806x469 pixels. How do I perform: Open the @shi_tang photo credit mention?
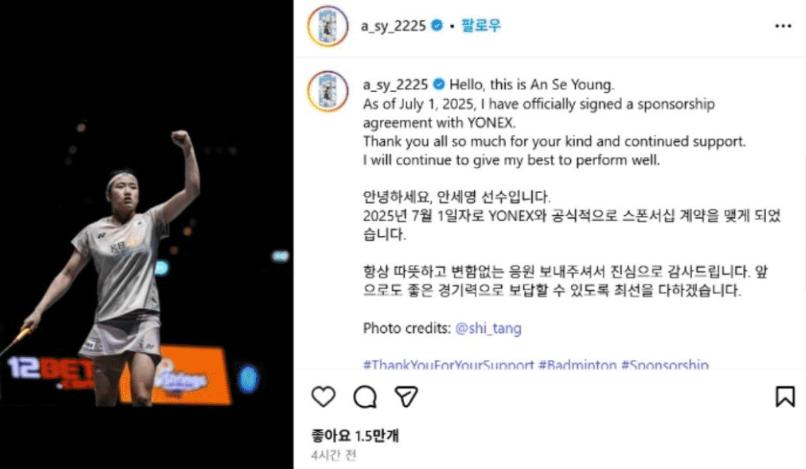click(x=488, y=328)
